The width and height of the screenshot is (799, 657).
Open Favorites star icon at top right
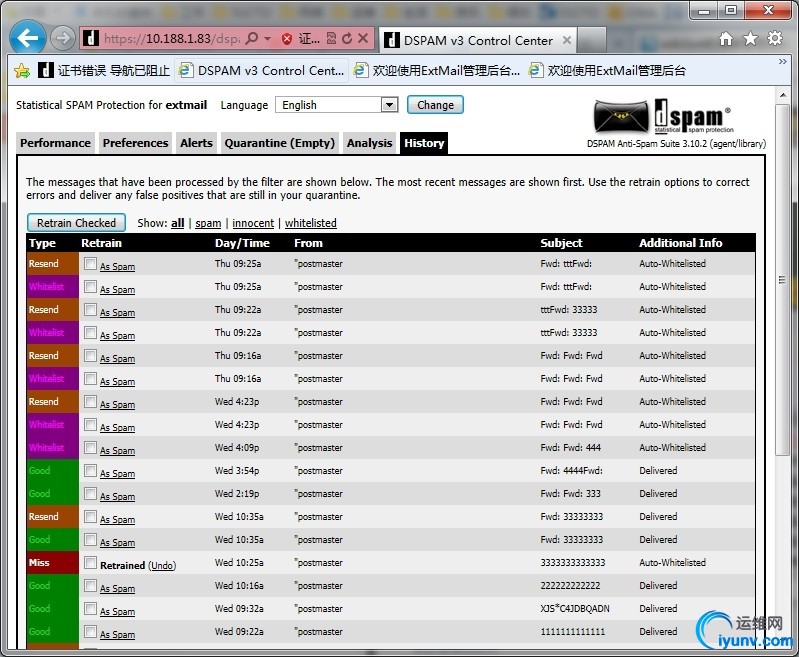[x=750, y=39]
